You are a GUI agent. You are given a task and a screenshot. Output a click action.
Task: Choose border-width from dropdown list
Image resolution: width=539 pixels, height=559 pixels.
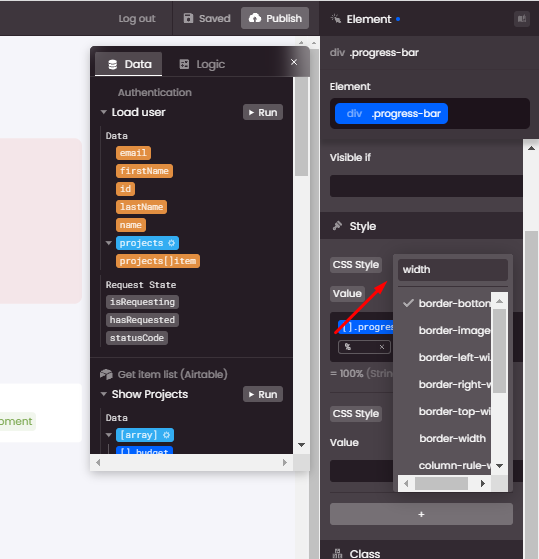point(452,438)
